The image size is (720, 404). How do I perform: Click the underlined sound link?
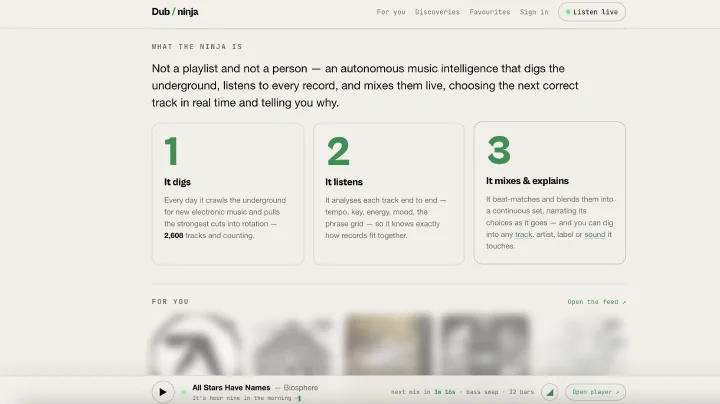click(595, 235)
